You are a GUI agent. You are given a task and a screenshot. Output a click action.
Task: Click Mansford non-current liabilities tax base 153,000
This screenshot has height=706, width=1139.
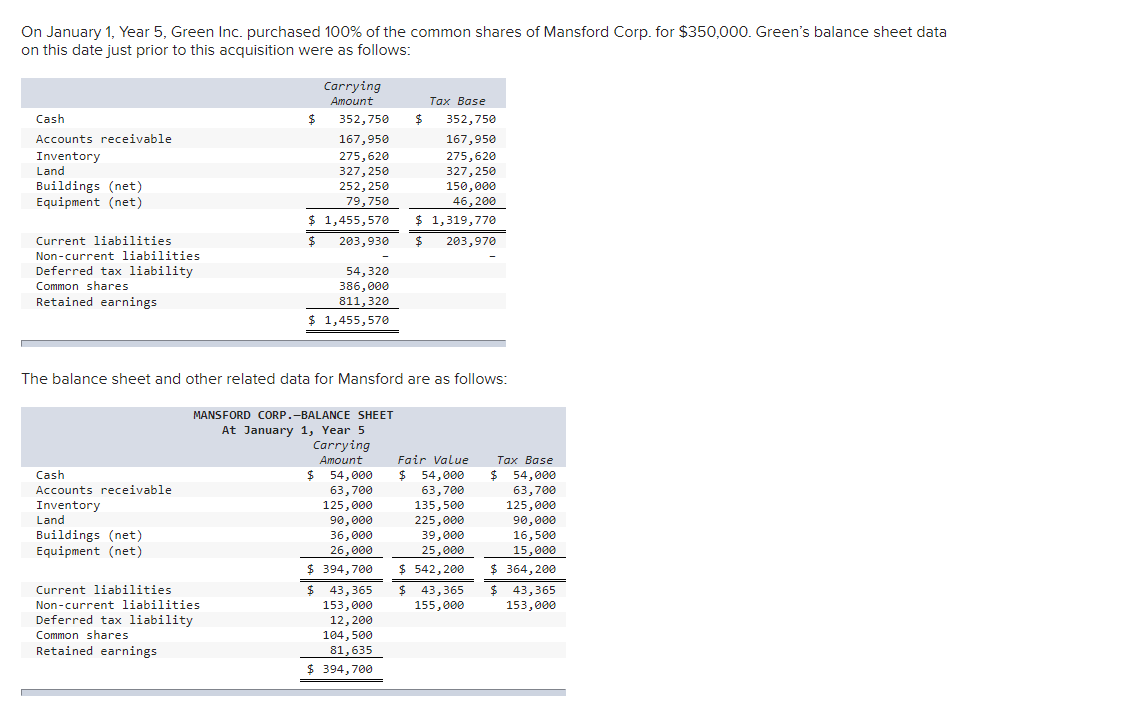click(x=530, y=605)
